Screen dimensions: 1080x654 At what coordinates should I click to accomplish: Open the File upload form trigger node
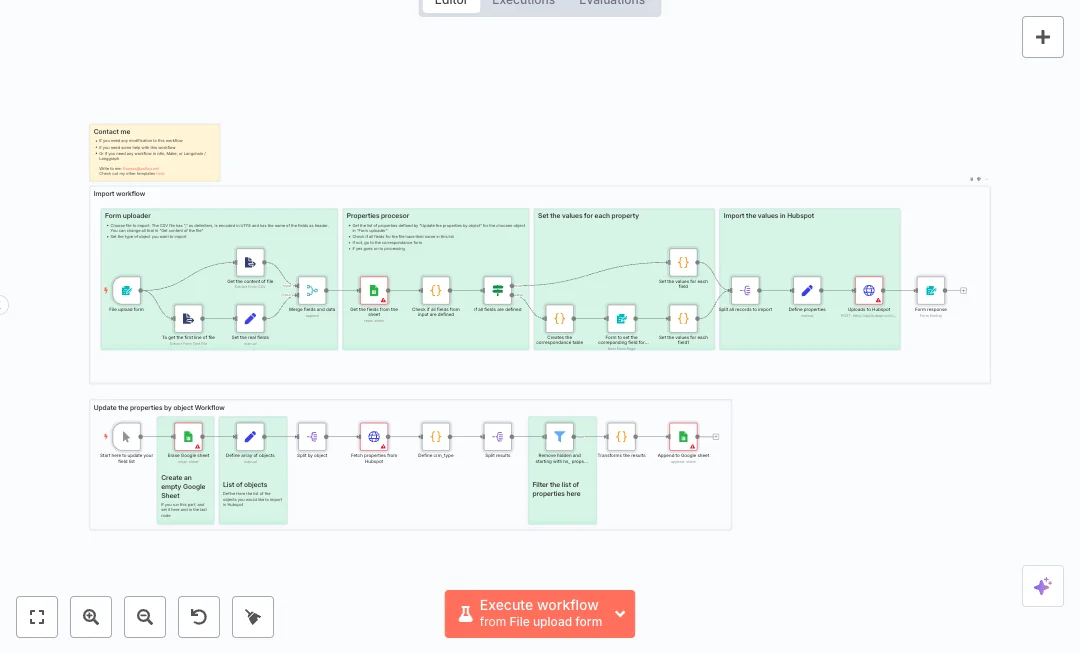click(127, 290)
